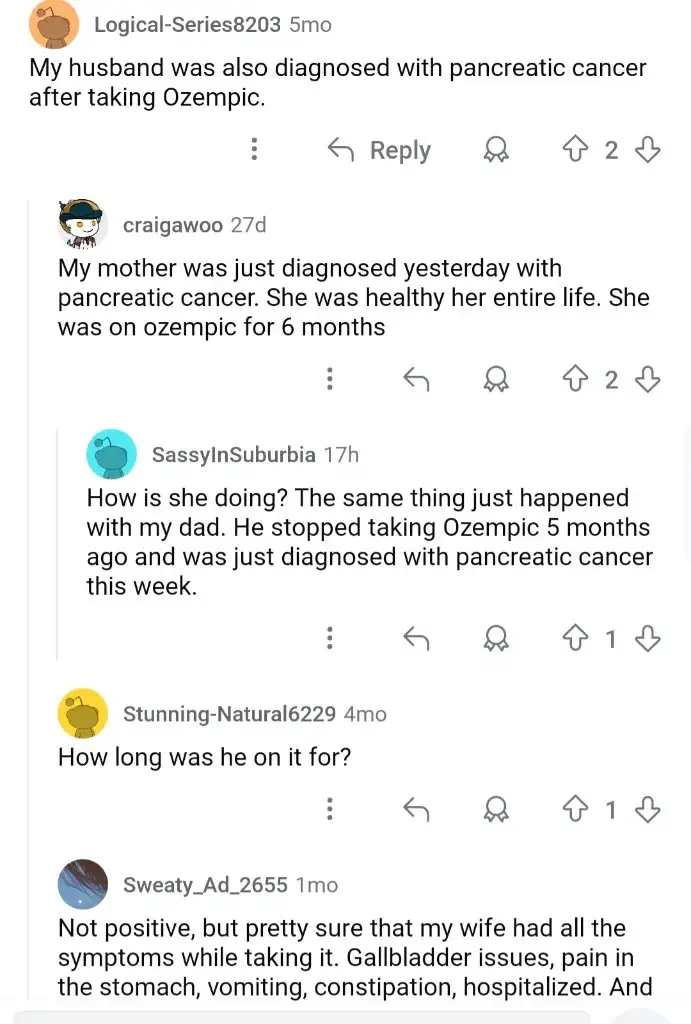Image resolution: width=691 pixels, height=1024 pixels.
Task: Click reply arrow on craigawoo's comment
Action: (415, 379)
